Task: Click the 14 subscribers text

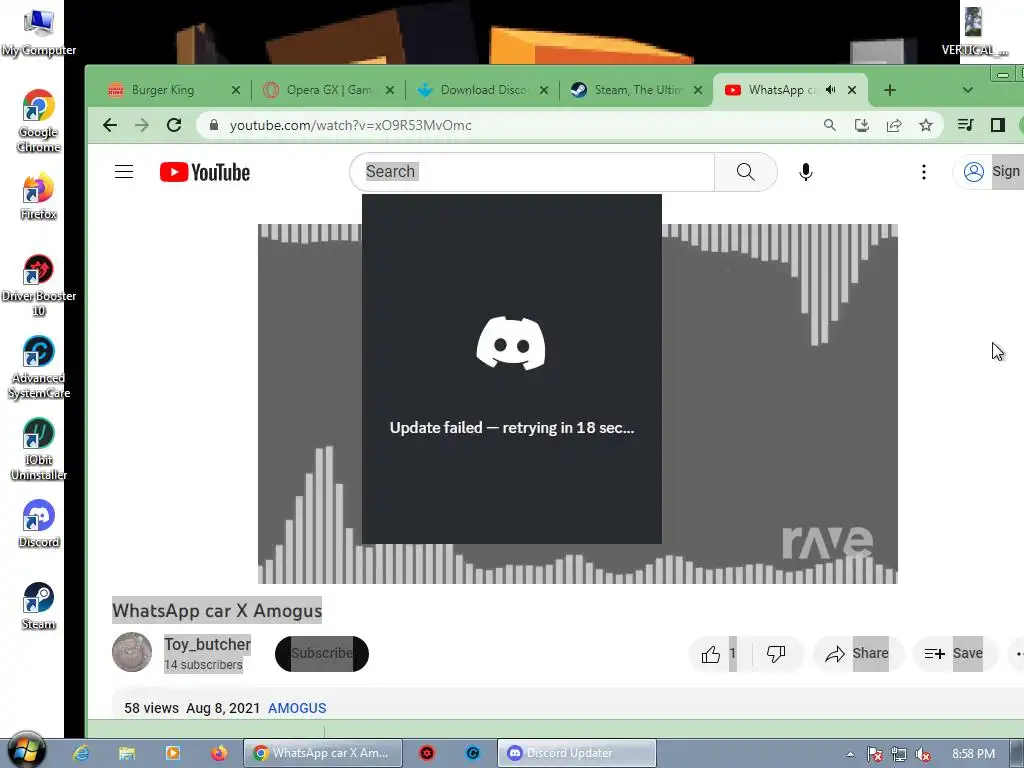Action: click(203, 665)
